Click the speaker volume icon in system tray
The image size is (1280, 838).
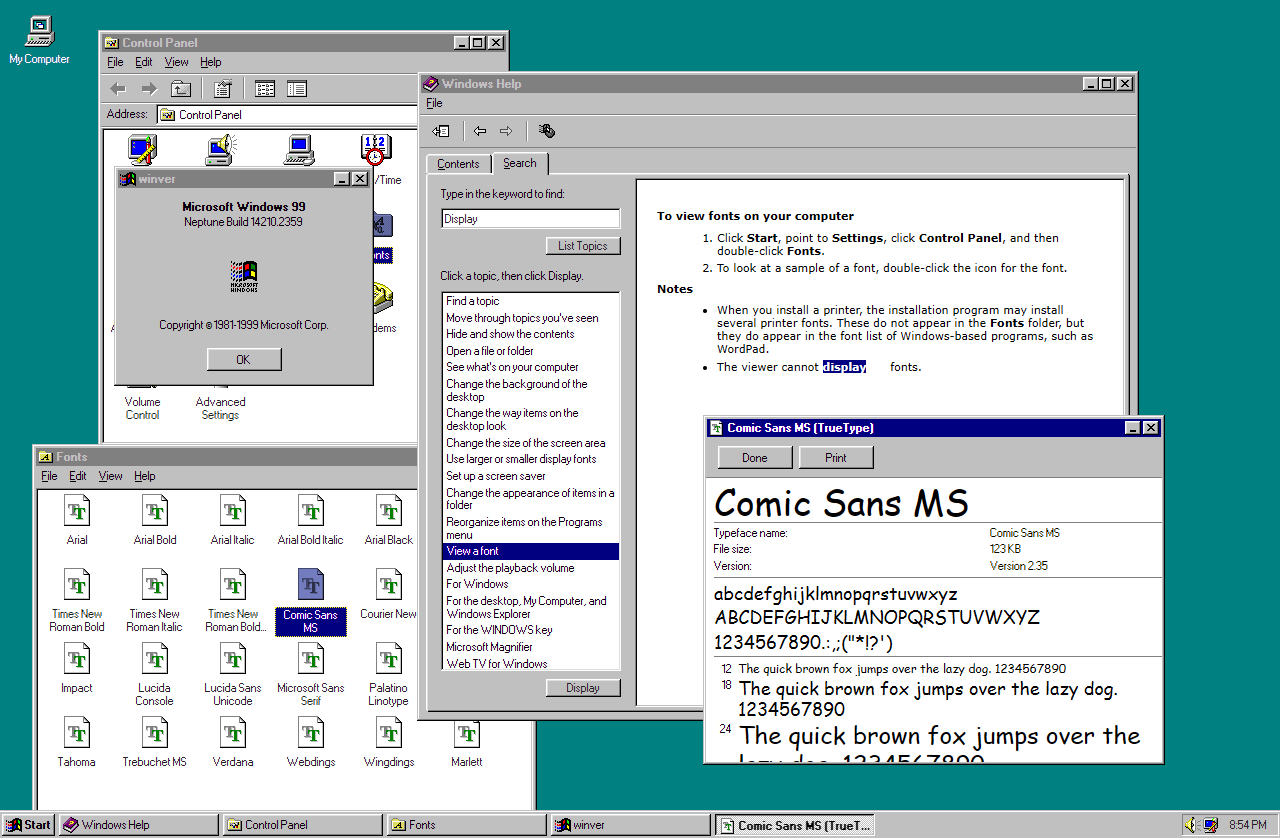click(x=1191, y=825)
